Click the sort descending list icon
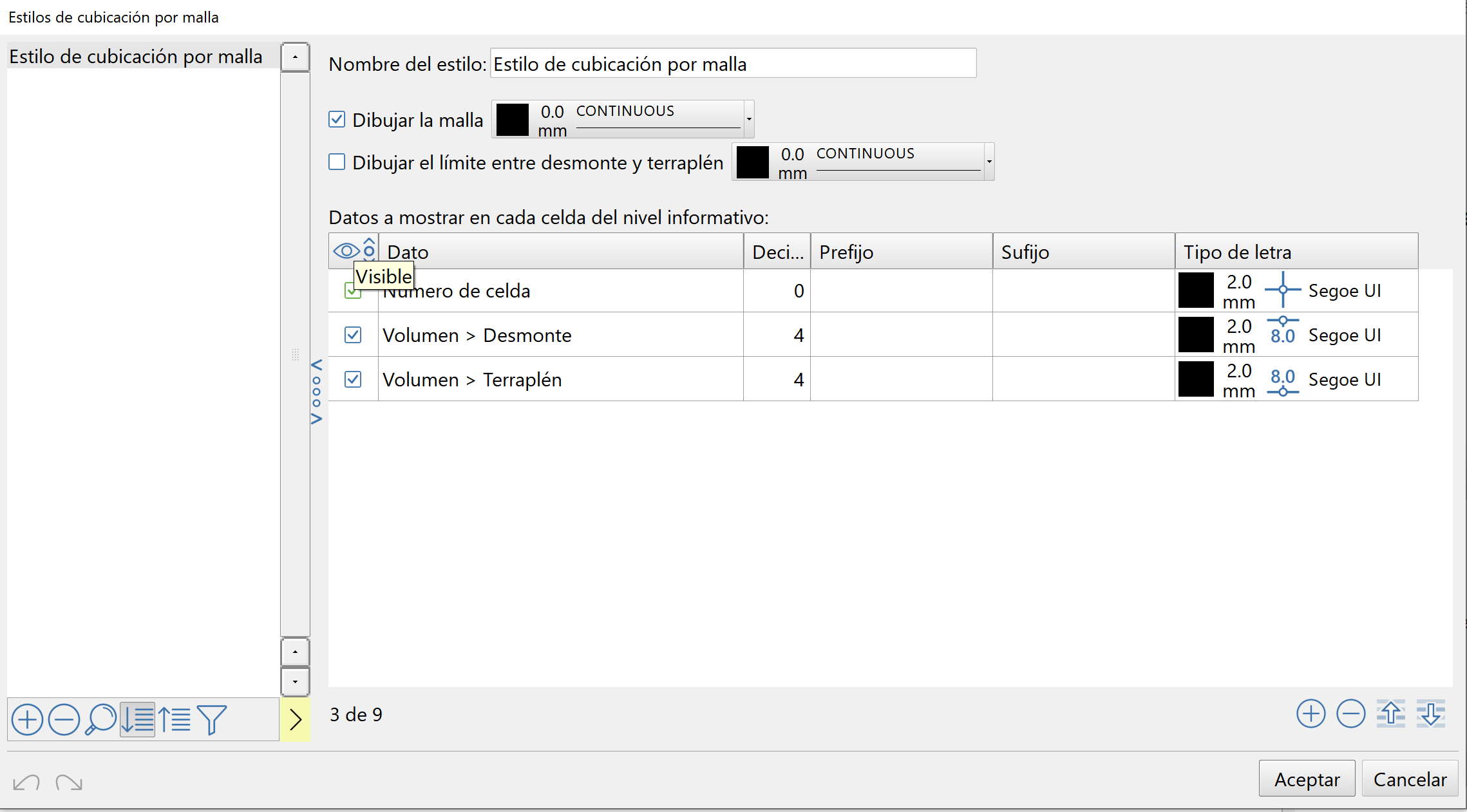The image size is (1467, 812). pyautogui.click(x=137, y=719)
